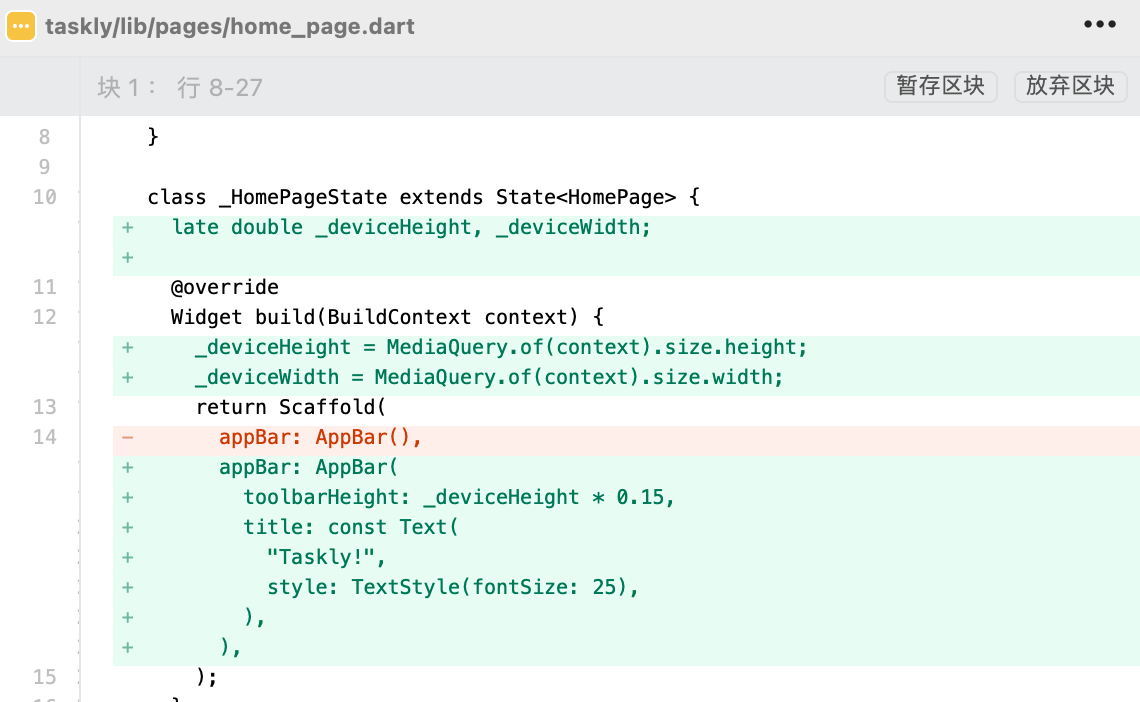Select added line 'late double _deviceHeight, _deviceWidth;'
The image size is (1140, 702).
[411, 227]
